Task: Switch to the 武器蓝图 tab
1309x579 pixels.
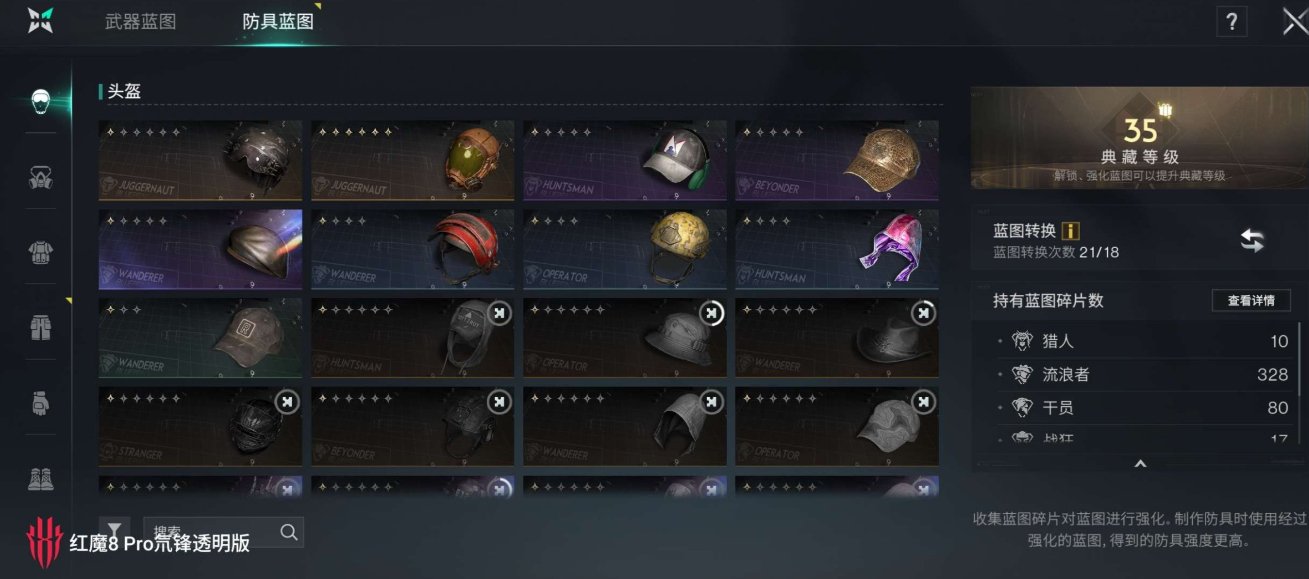Action: coord(141,22)
